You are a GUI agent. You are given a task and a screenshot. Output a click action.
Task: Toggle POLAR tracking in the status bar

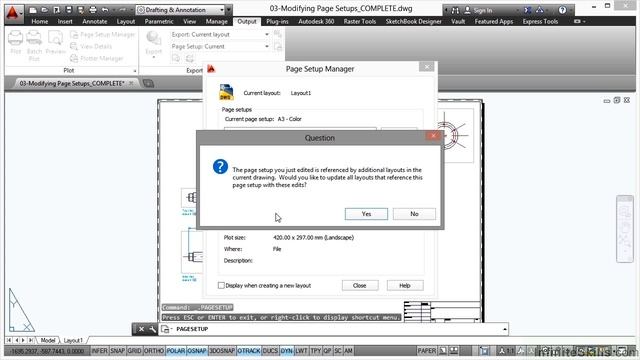176,351
